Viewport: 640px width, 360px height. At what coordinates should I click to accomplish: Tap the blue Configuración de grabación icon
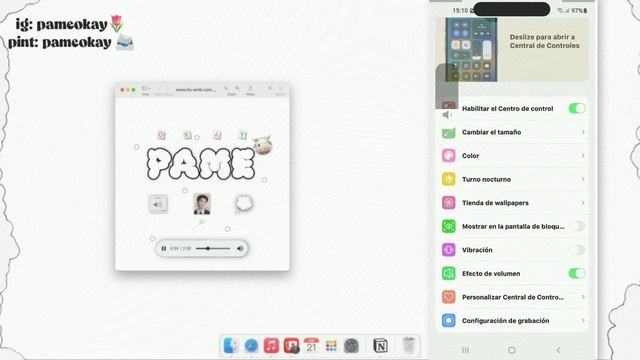point(449,320)
